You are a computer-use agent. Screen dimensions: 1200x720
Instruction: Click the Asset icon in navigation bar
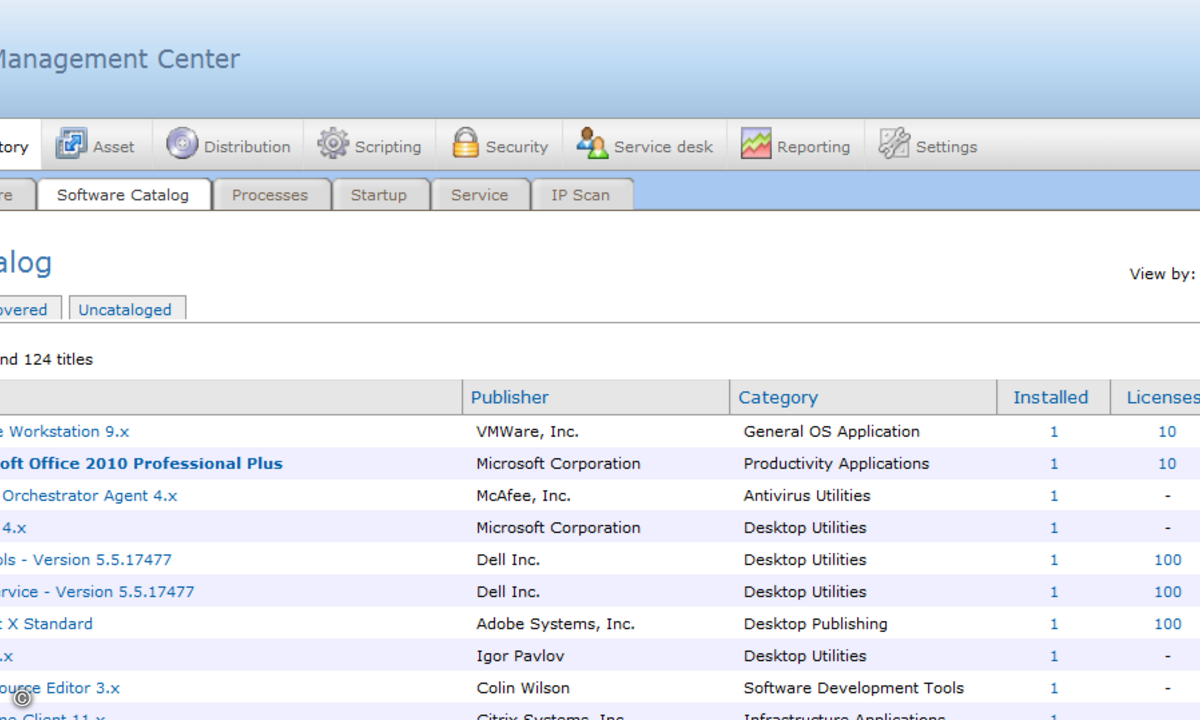71,144
